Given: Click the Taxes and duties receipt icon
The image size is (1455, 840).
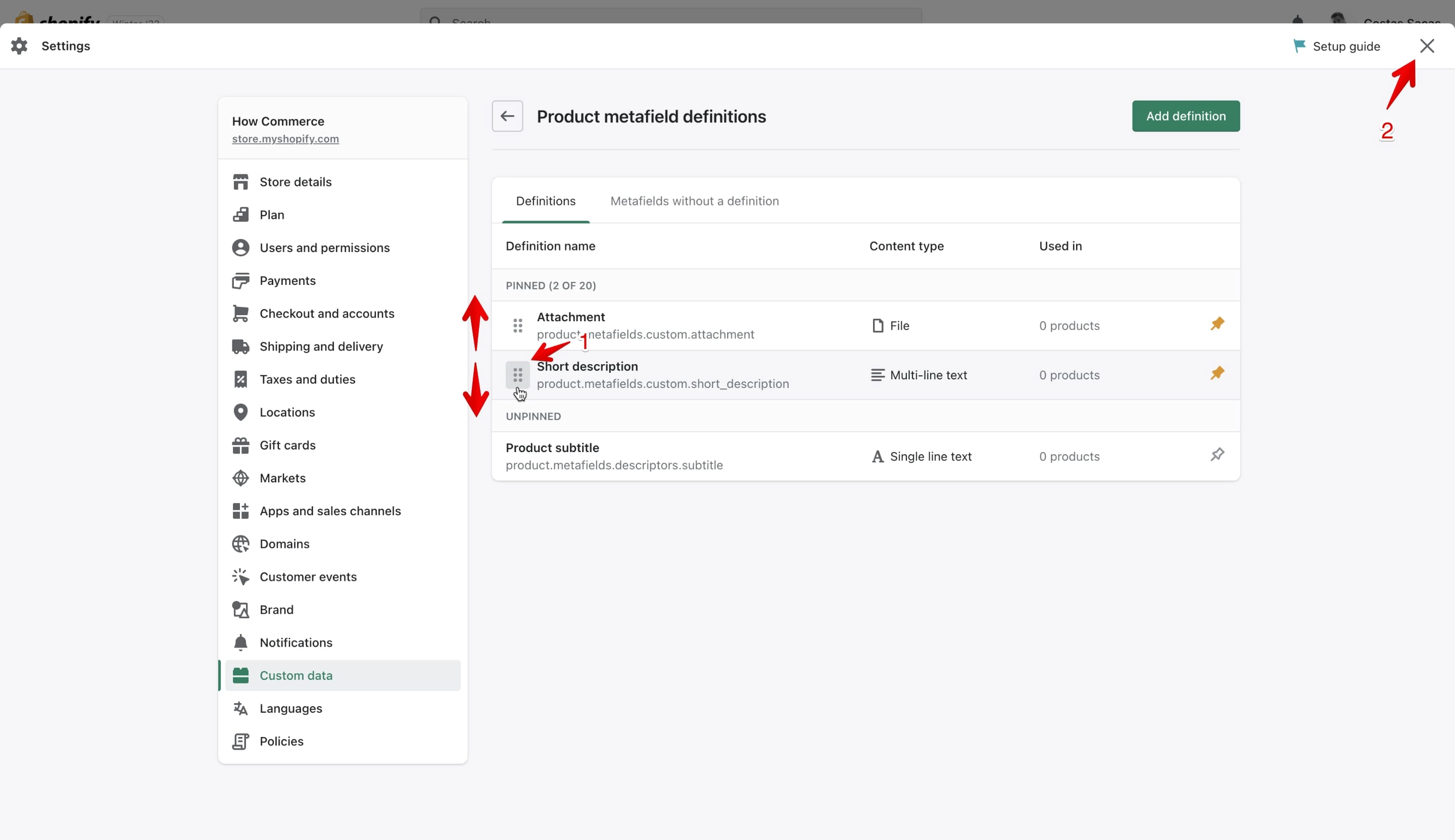Looking at the screenshot, I should [240, 379].
